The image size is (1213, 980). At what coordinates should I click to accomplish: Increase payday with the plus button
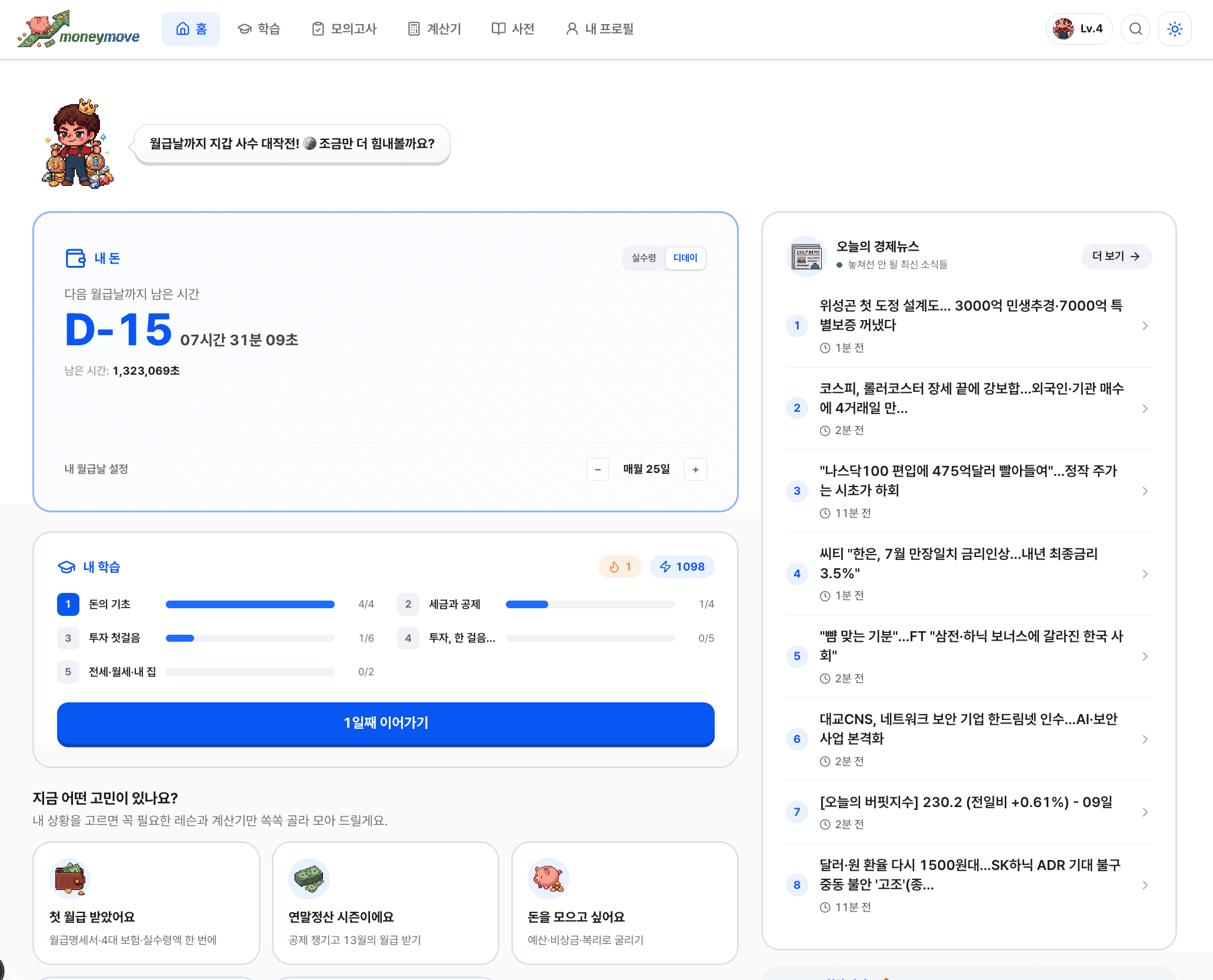[695, 469]
